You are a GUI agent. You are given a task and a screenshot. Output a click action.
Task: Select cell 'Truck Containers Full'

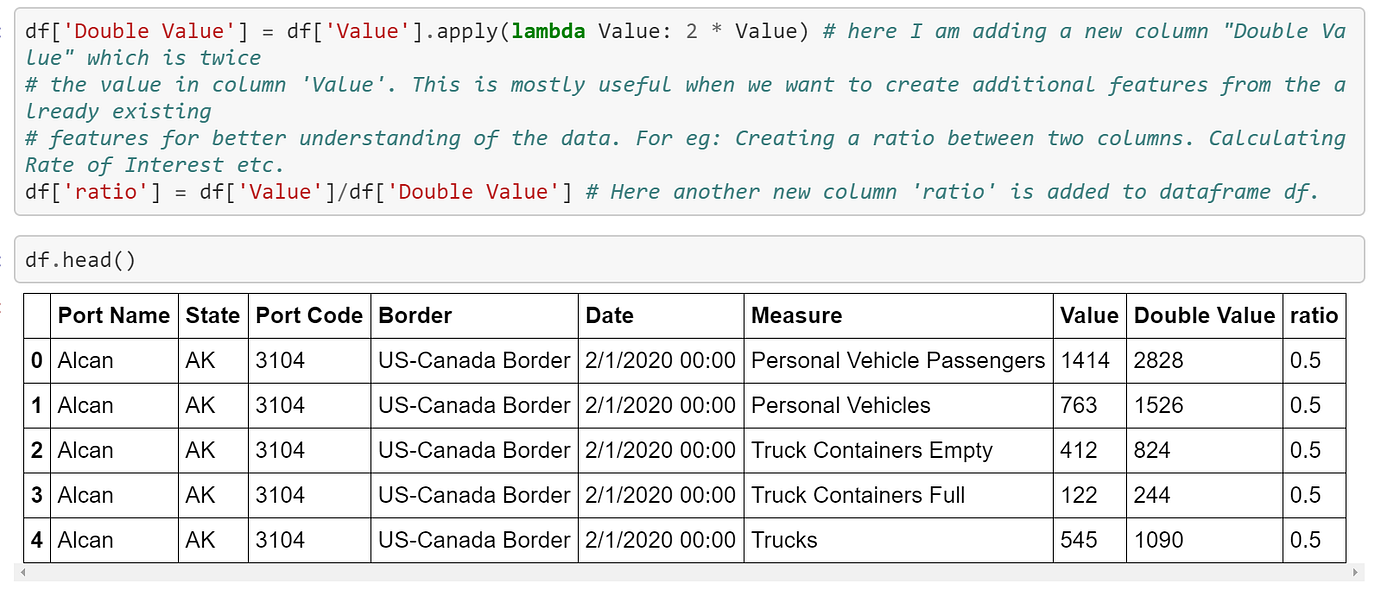[898, 495]
